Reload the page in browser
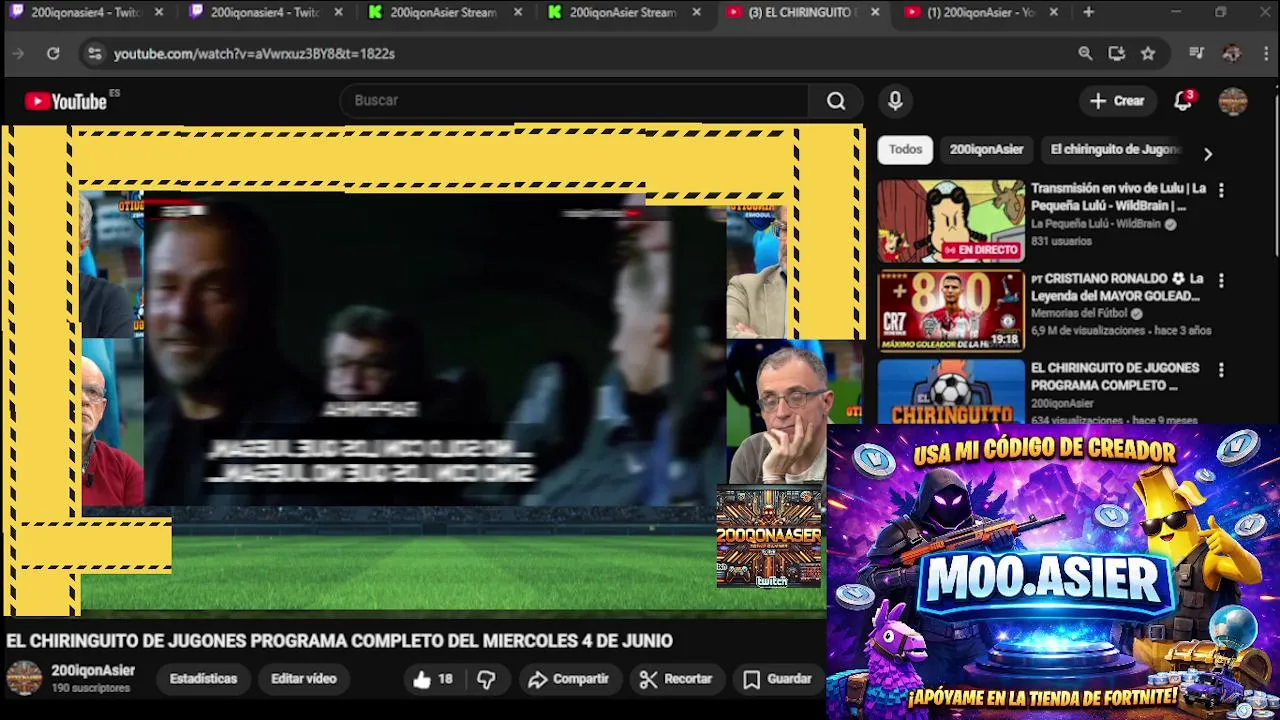 pos(53,54)
